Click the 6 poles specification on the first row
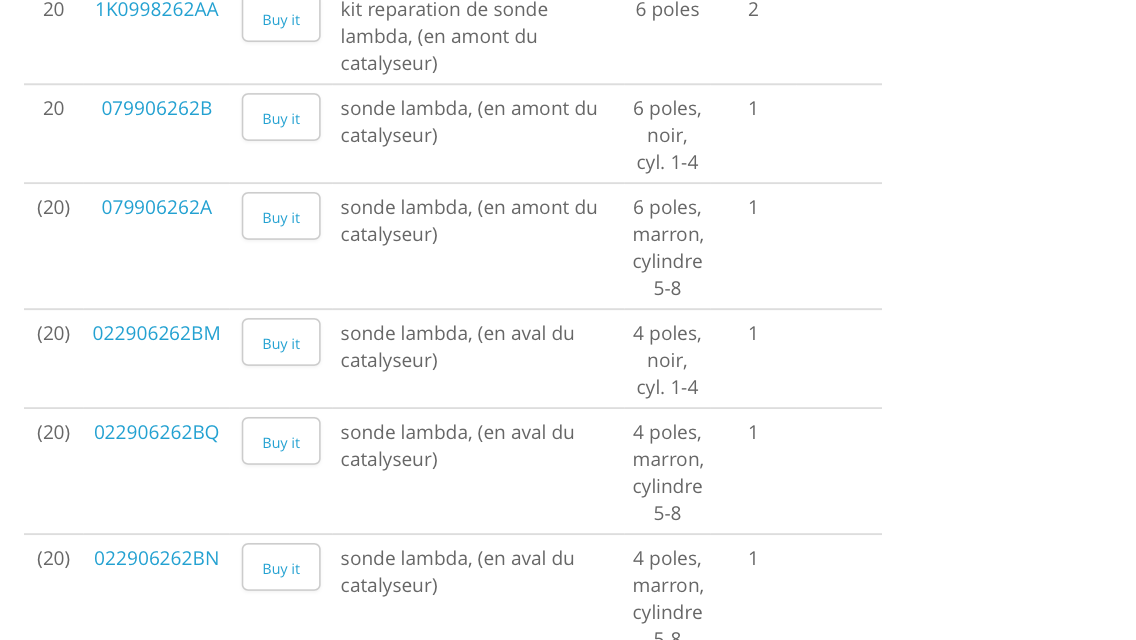 [x=666, y=10]
